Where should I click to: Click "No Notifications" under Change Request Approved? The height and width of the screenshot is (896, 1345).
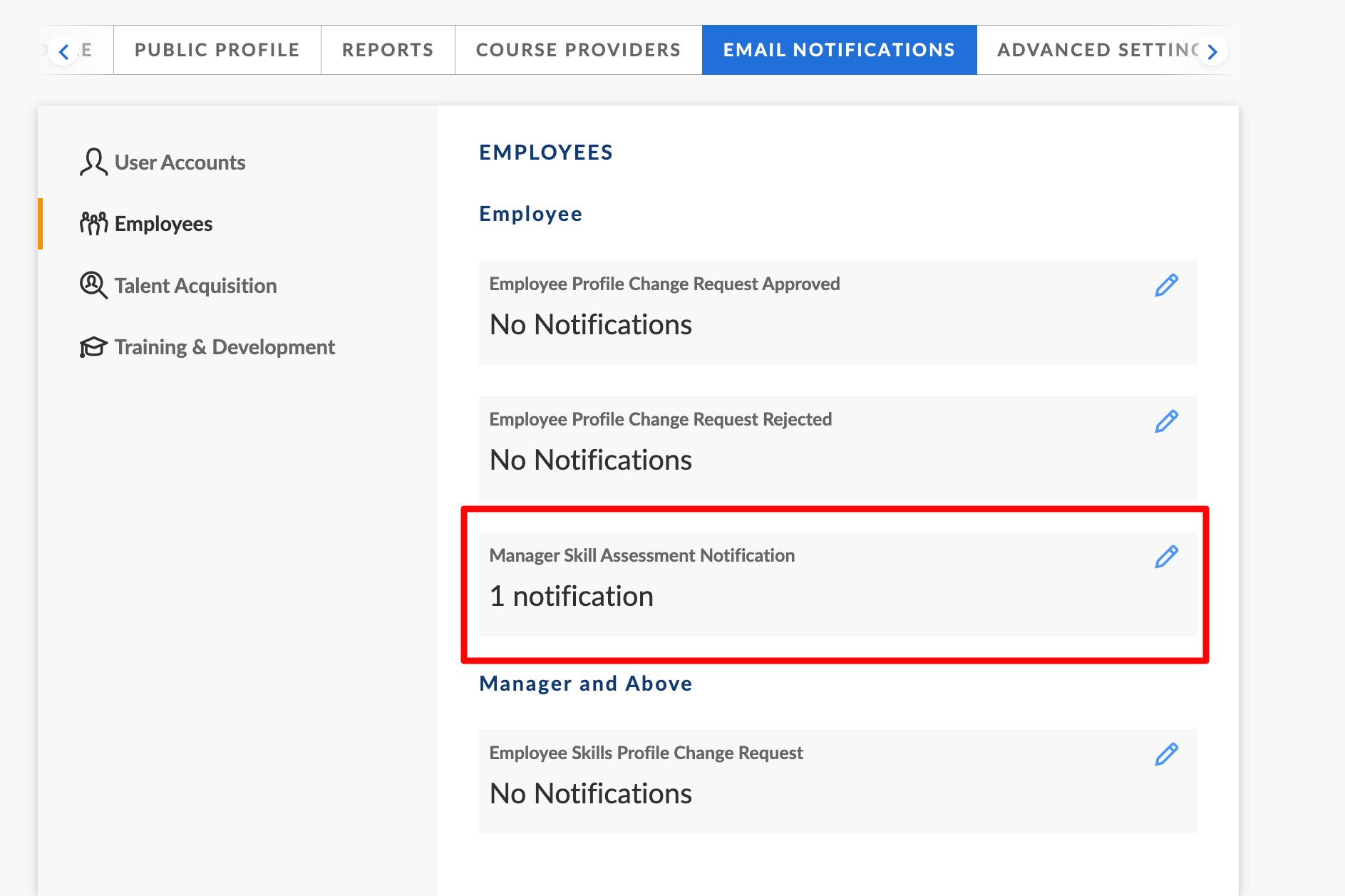[590, 325]
